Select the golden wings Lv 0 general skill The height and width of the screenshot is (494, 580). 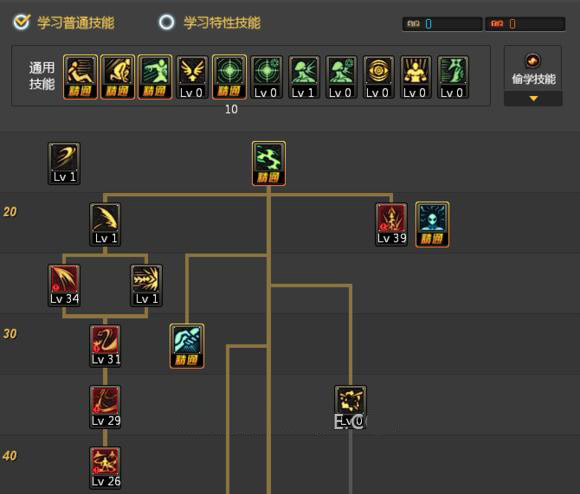pos(192,77)
